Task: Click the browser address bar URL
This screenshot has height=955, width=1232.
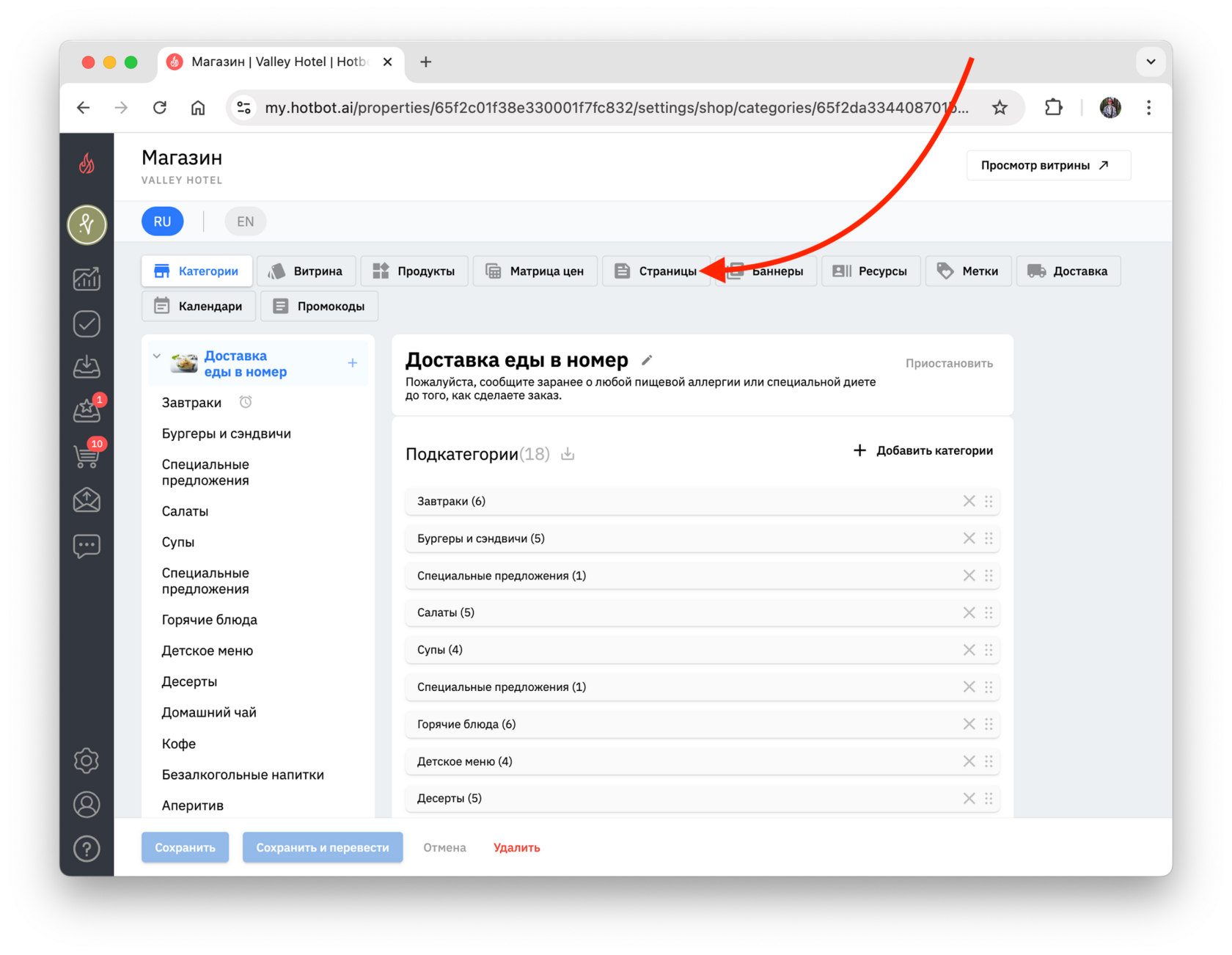Action: tap(616, 108)
